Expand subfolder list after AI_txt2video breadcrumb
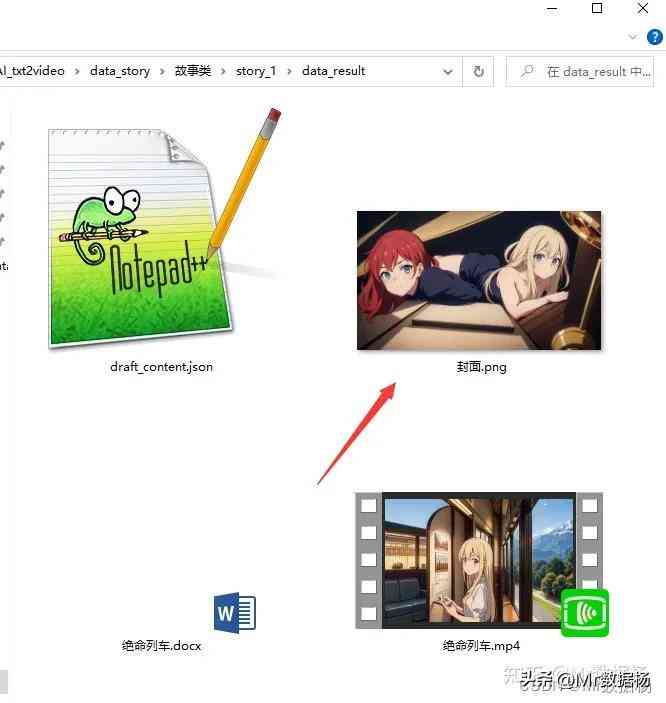 coord(77,71)
